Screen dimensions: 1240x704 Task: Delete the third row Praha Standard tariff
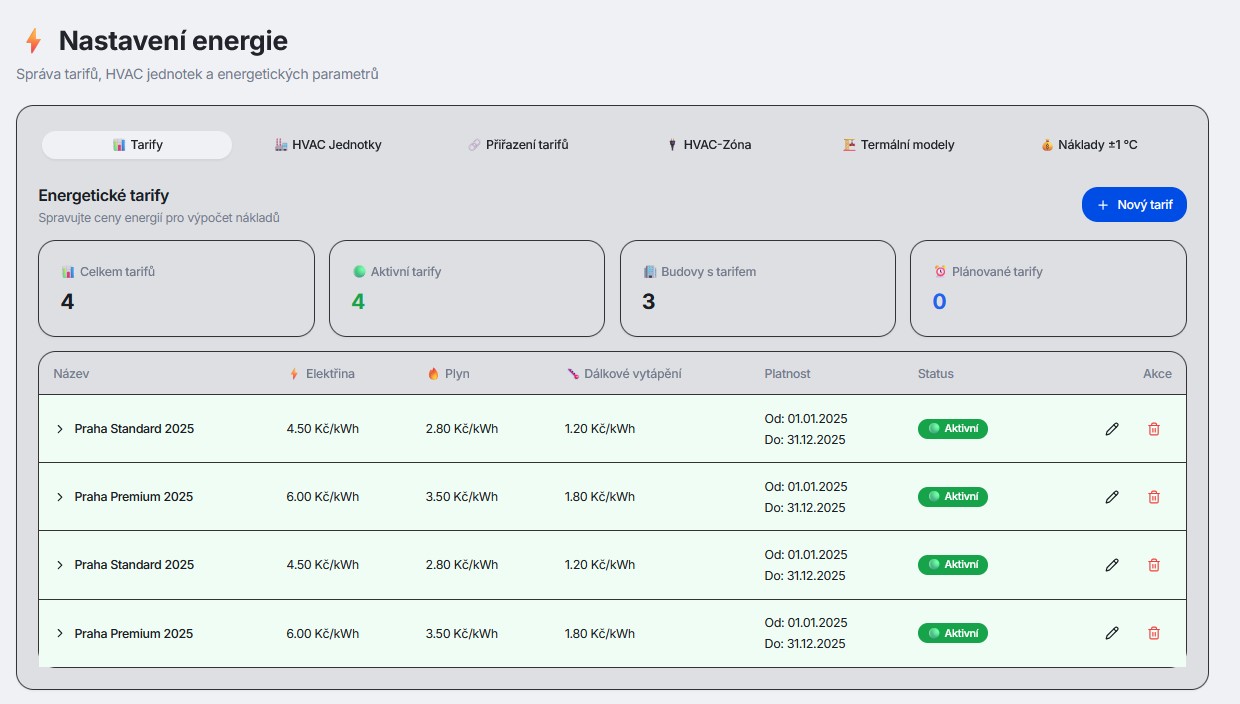tap(1153, 565)
